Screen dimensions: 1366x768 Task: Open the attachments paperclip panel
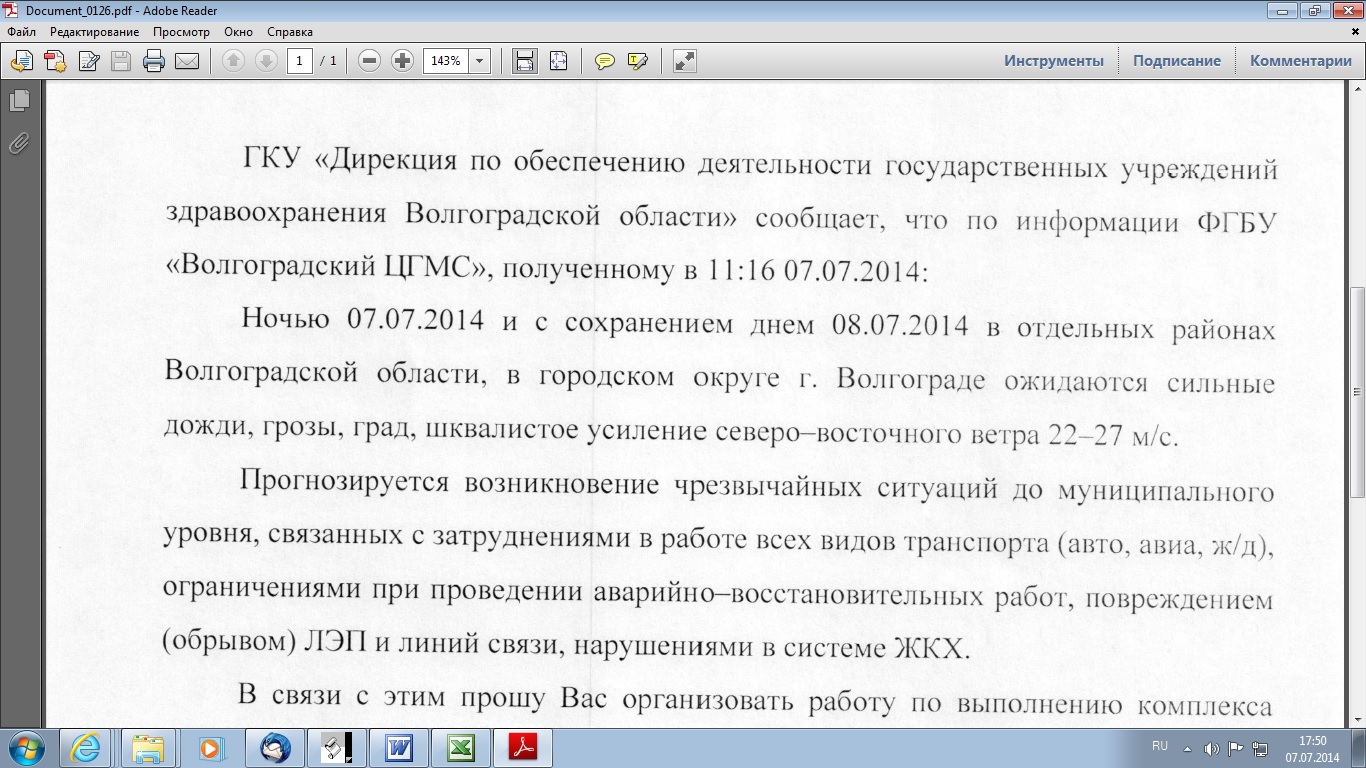pos(19,143)
